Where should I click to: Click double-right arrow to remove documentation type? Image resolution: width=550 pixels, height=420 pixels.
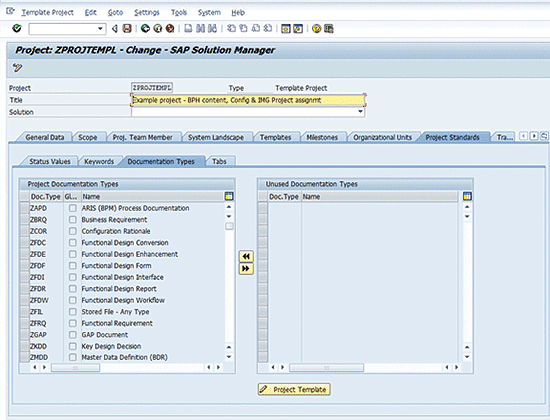246,269
